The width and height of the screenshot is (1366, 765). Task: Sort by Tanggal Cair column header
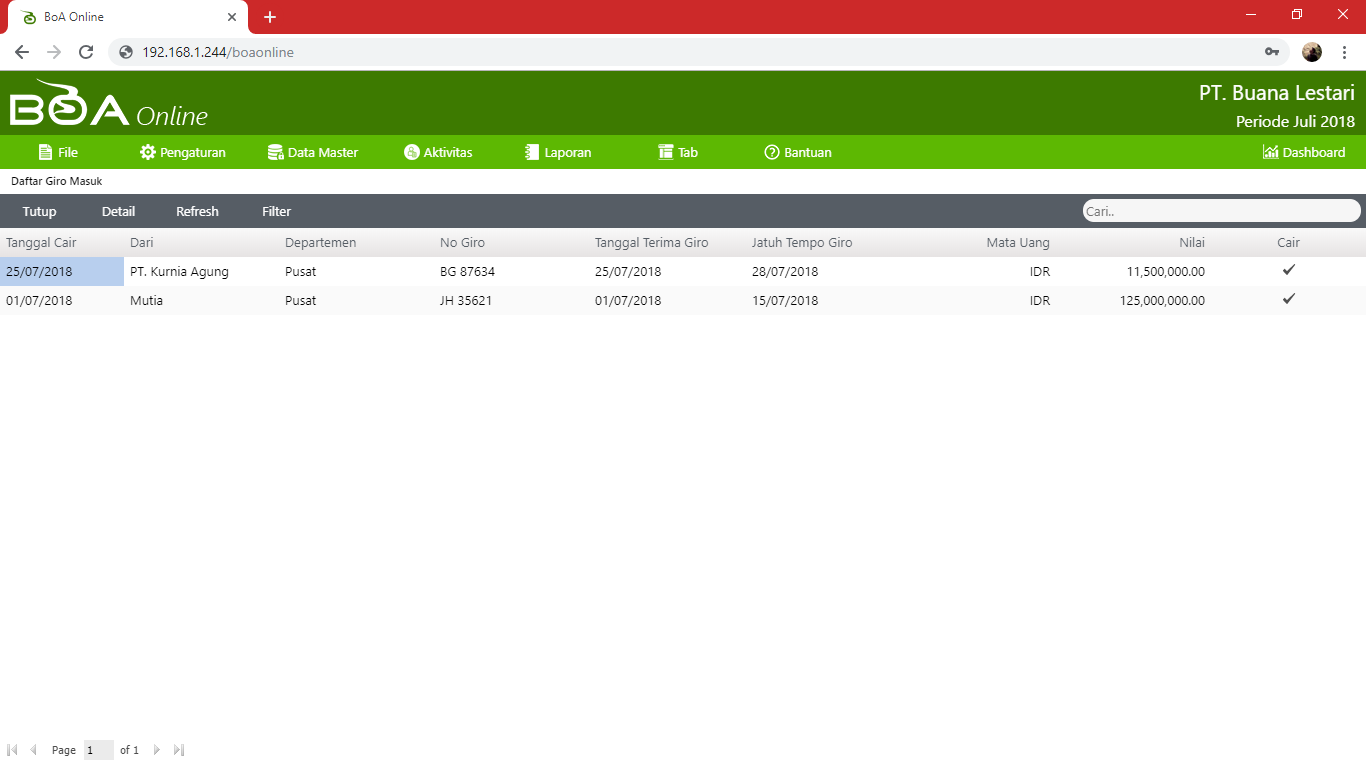point(41,243)
